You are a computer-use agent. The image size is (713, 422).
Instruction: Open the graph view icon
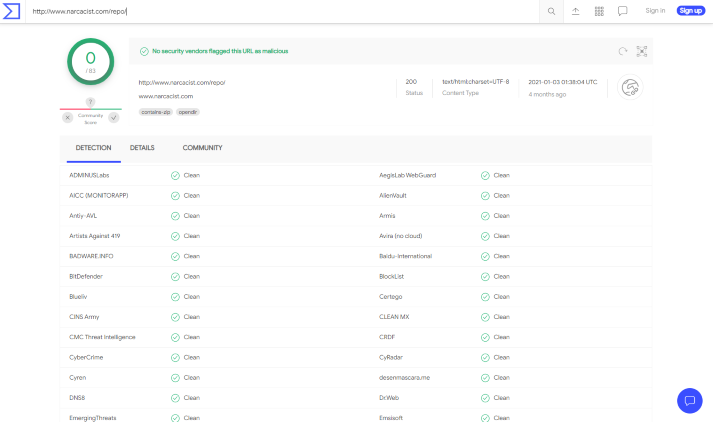[x=641, y=51]
